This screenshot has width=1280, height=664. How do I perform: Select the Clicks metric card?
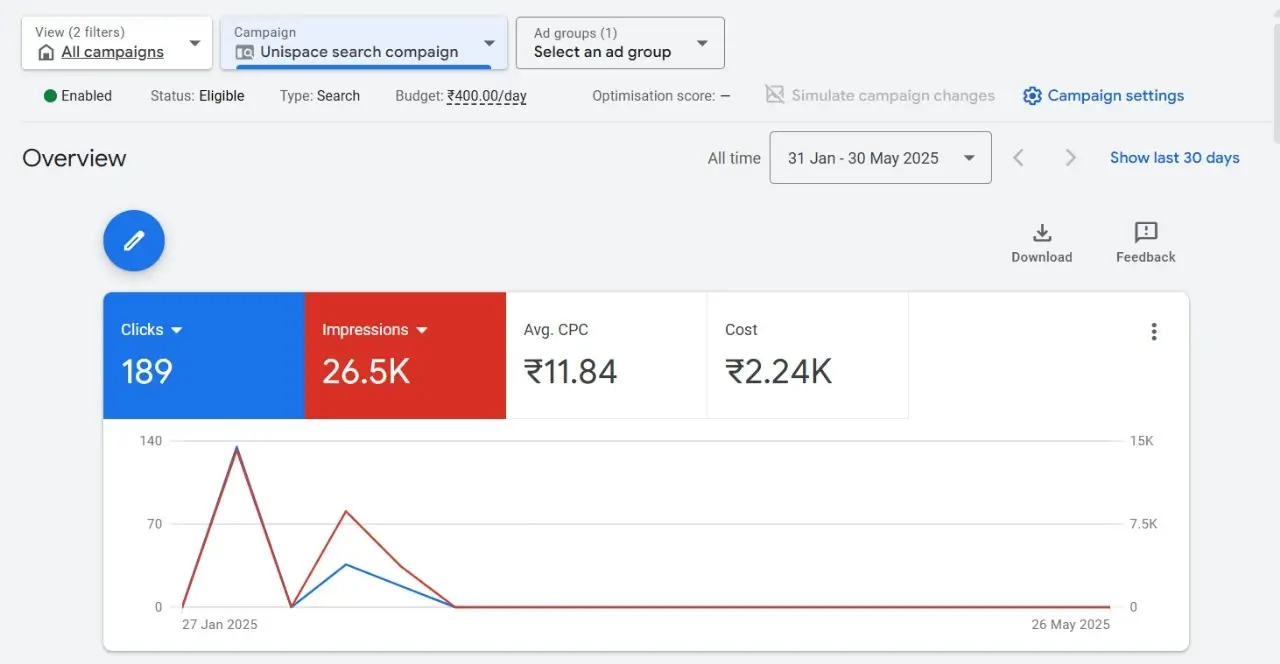coord(204,355)
